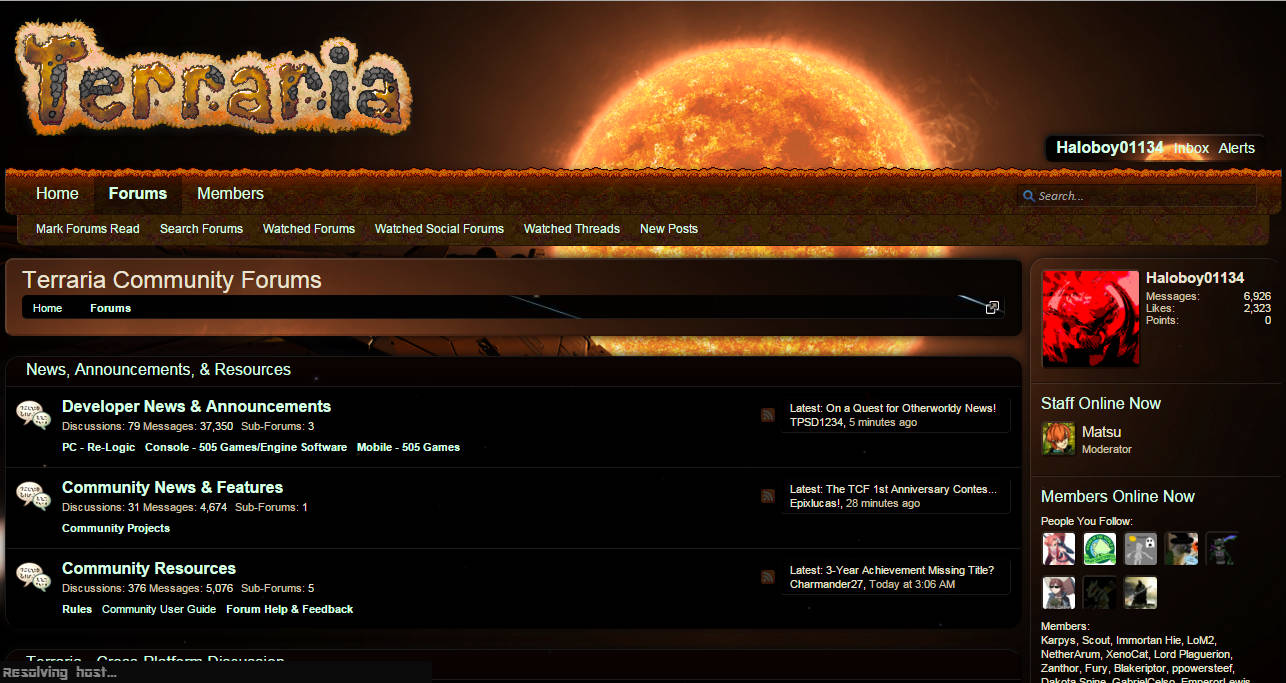Open TPSD1234's profile

click(x=816, y=423)
